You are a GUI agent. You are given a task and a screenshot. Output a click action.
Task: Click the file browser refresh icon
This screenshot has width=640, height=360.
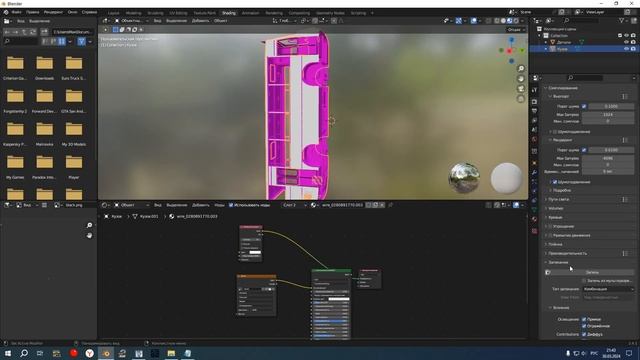(33, 32)
